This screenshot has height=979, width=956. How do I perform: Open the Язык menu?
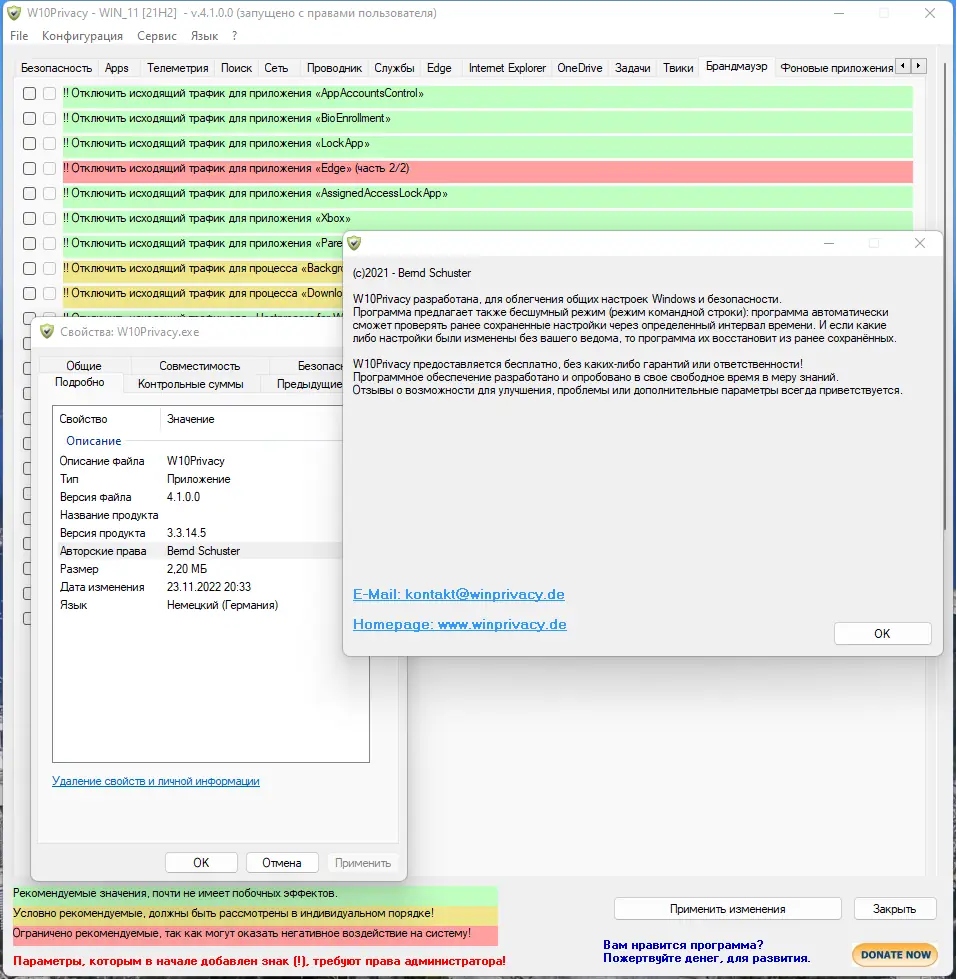point(204,36)
